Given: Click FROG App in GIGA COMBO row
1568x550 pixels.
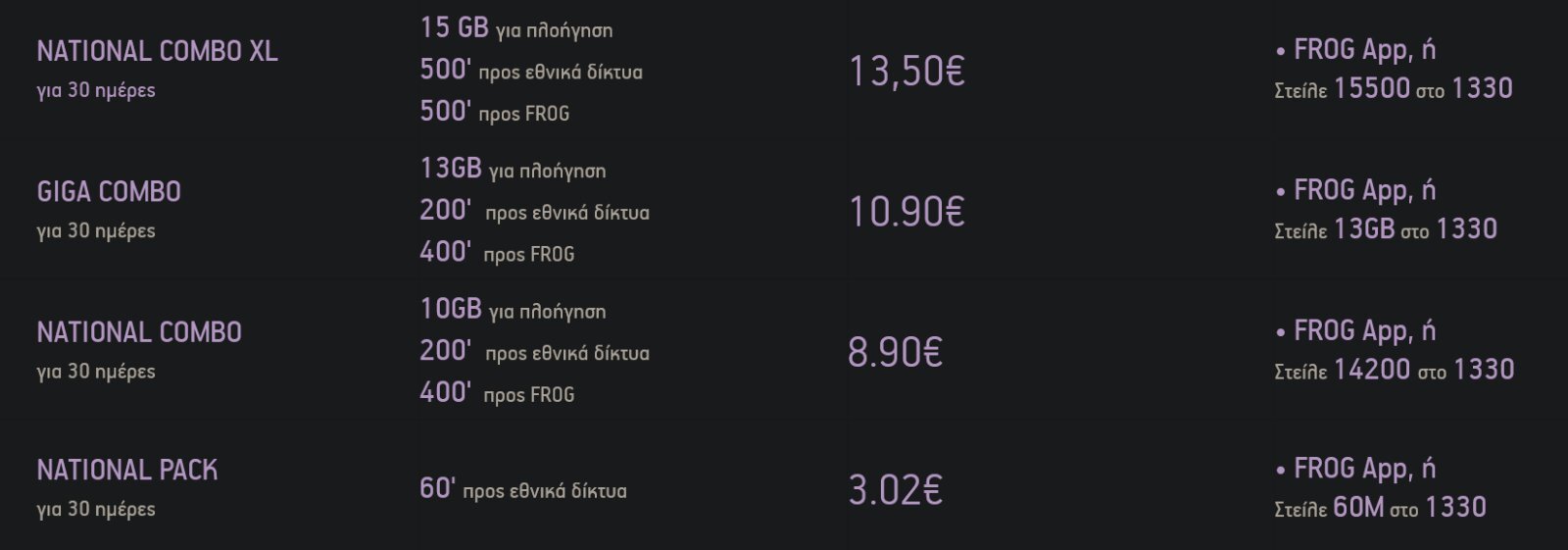Looking at the screenshot, I should click(x=1352, y=190).
